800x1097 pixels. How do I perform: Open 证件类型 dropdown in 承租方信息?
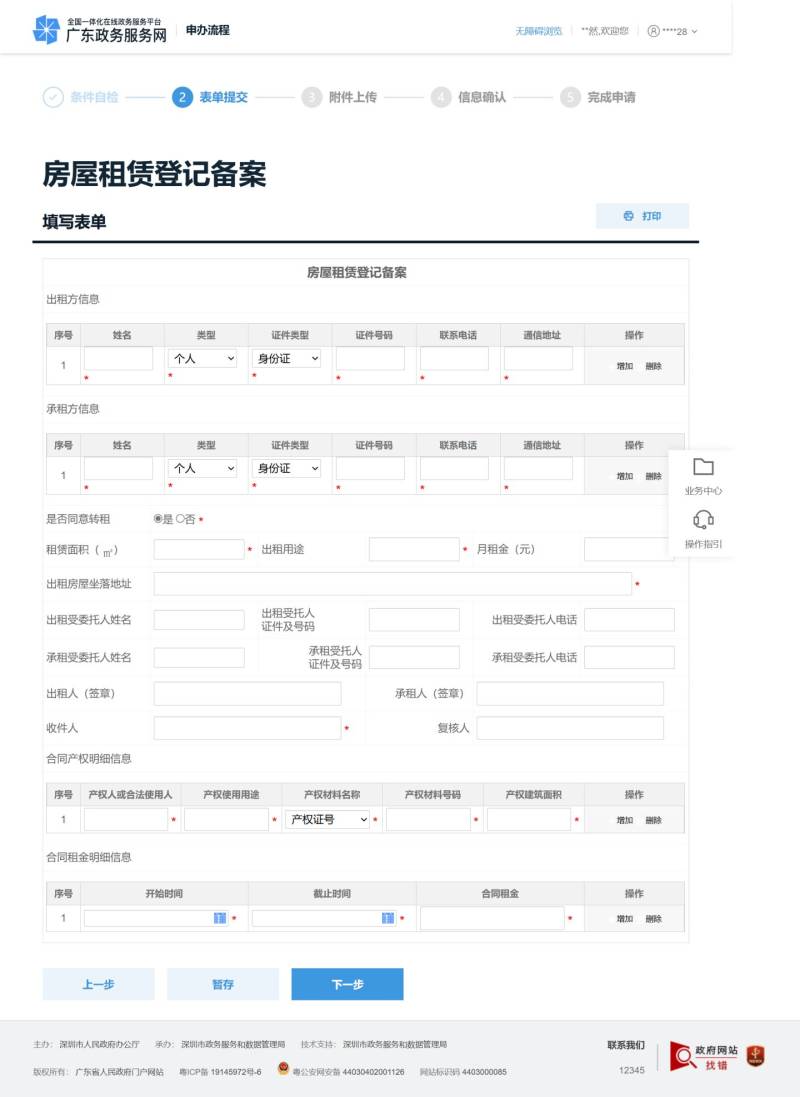pyautogui.click(x=287, y=468)
